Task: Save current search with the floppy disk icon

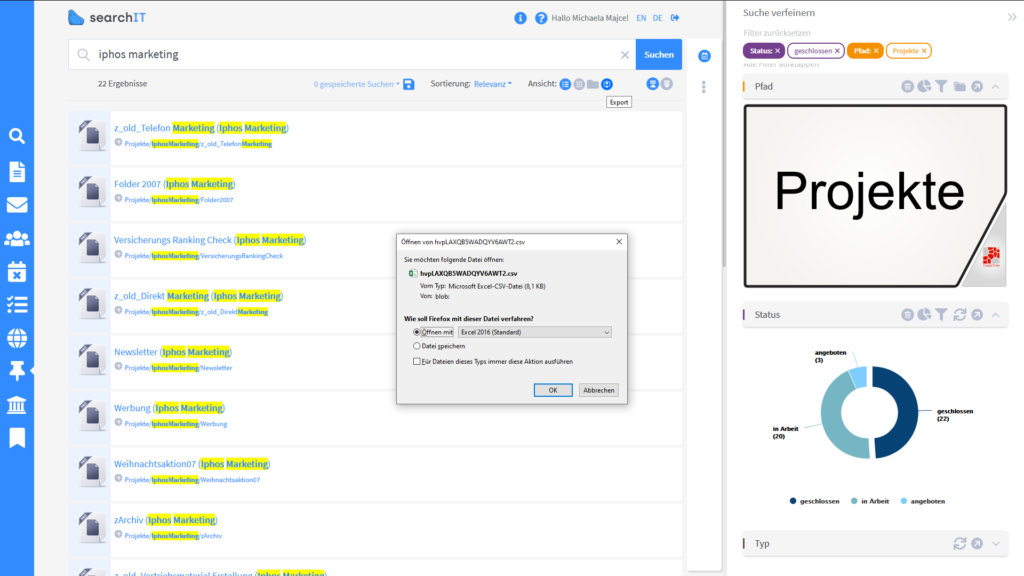Action: (x=409, y=84)
